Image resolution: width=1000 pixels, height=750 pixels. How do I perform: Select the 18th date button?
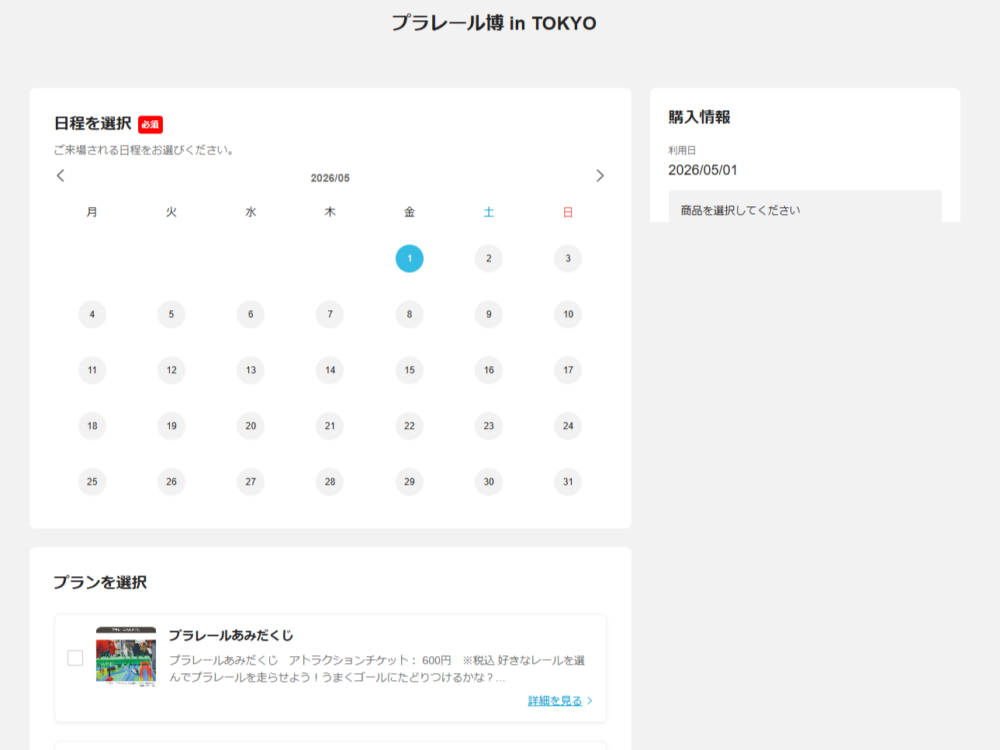(x=92, y=425)
